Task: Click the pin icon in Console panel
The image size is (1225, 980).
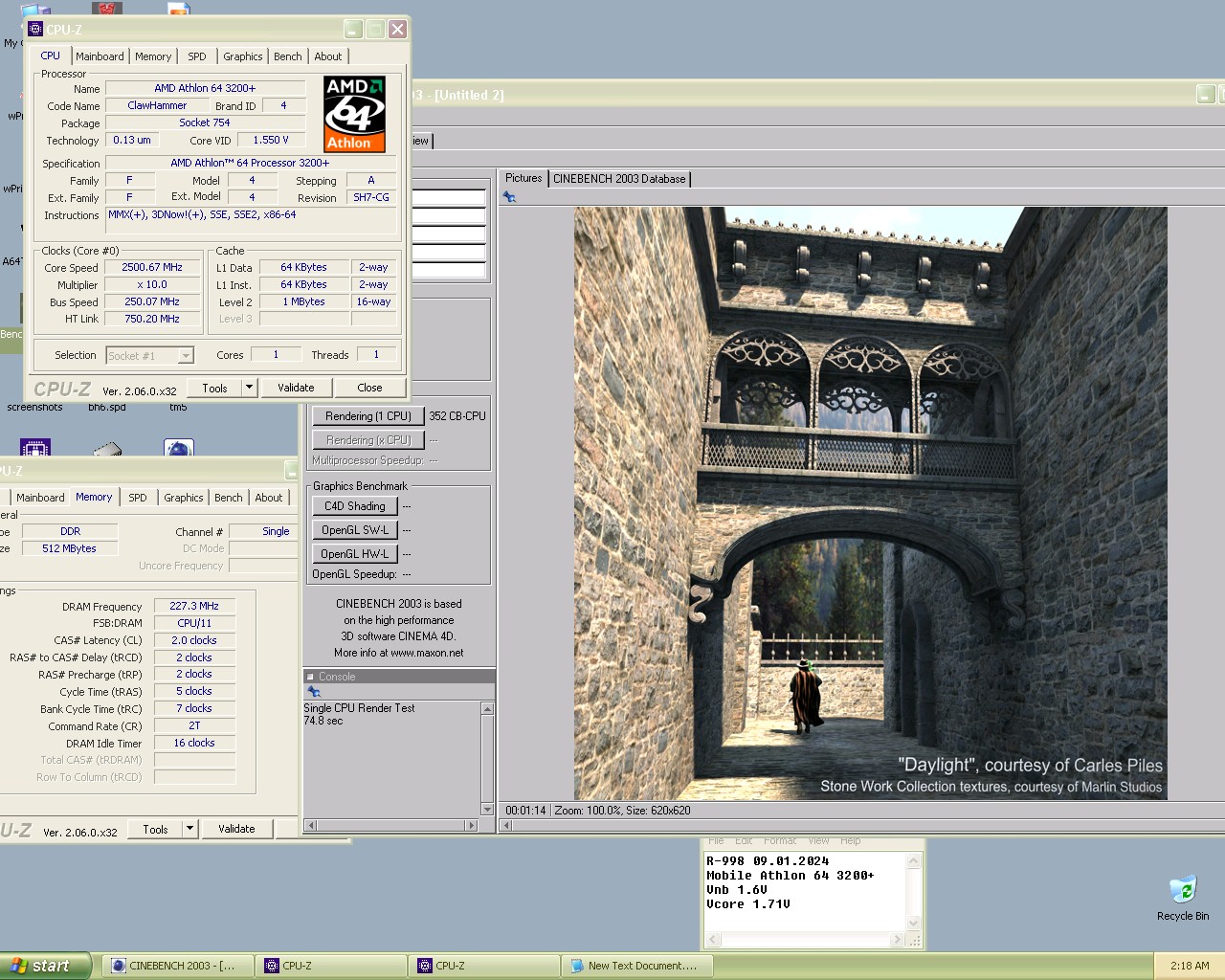Action: coord(313,692)
